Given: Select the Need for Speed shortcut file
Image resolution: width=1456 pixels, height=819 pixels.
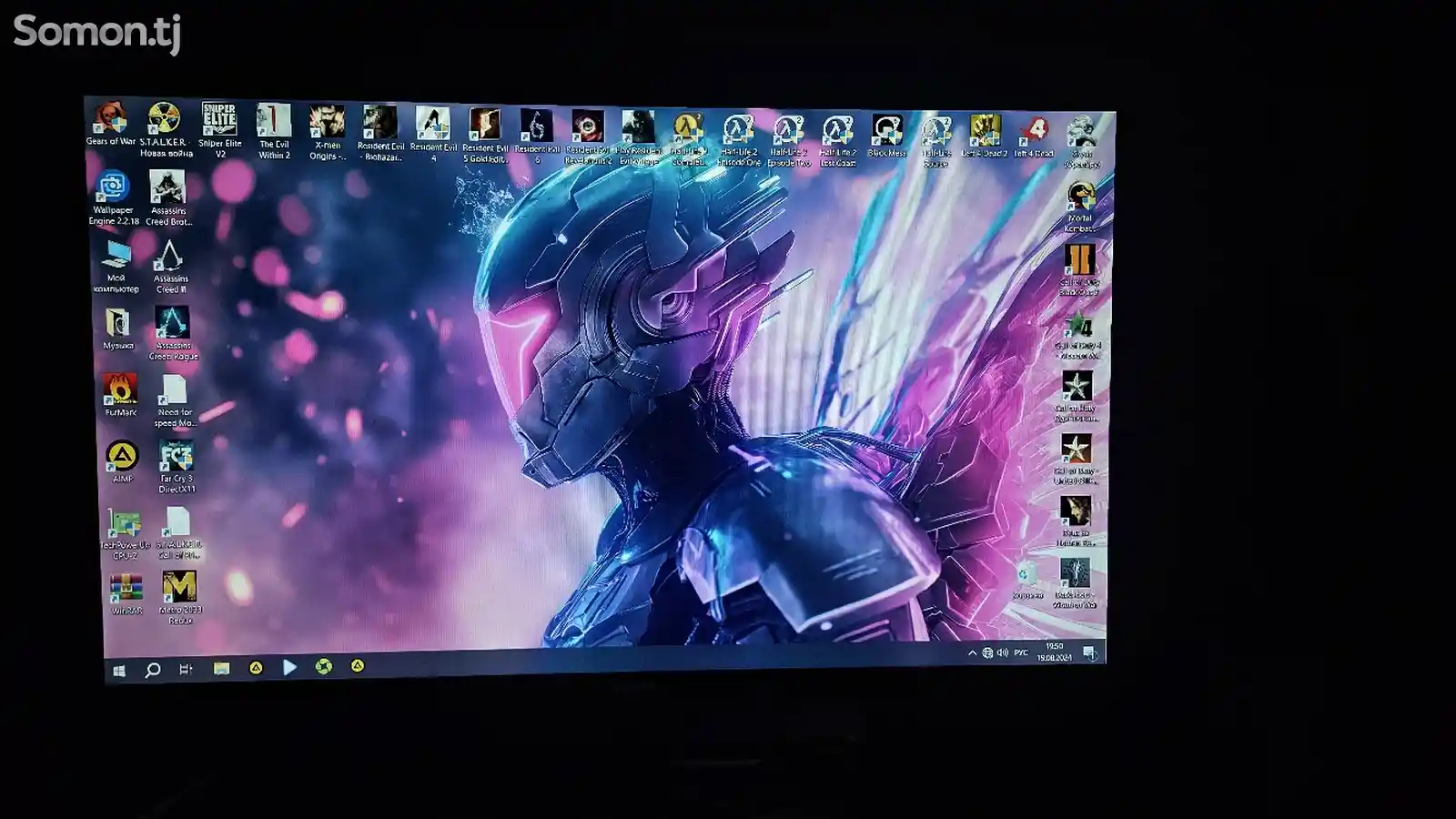Looking at the screenshot, I should coord(175,400).
